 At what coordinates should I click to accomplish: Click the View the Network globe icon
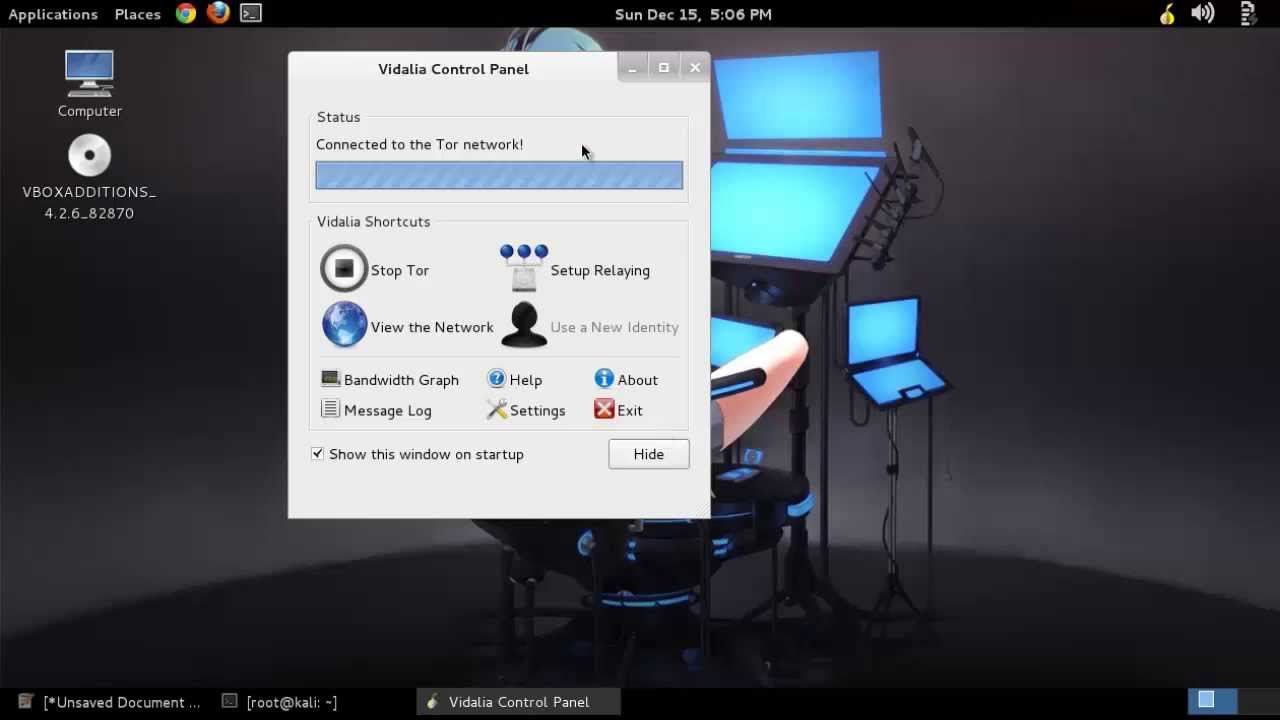344,325
